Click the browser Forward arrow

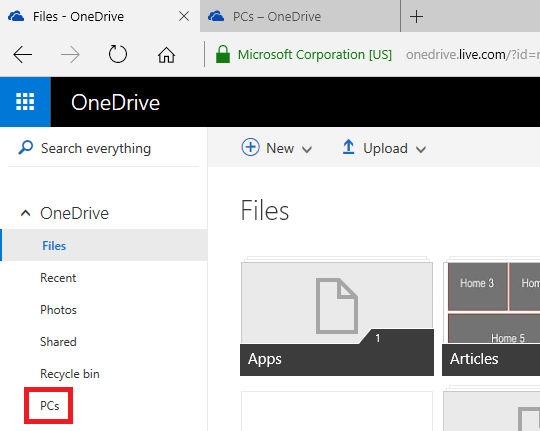point(70,54)
